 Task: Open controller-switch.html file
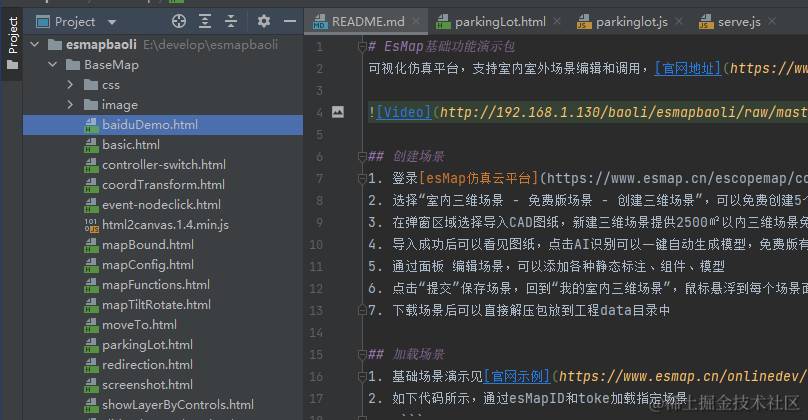point(163,165)
